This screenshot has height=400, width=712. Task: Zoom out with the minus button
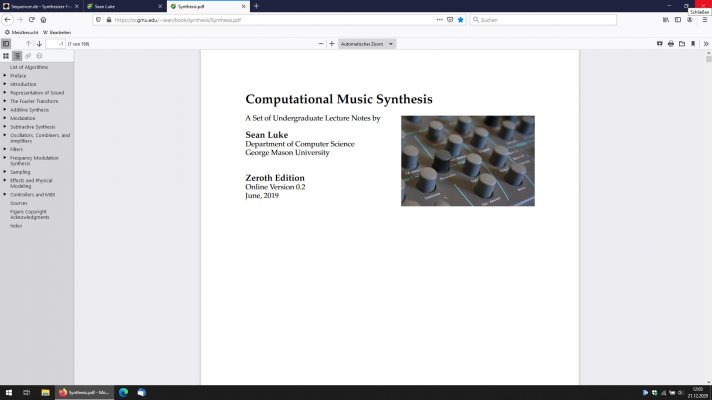(x=321, y=44)
